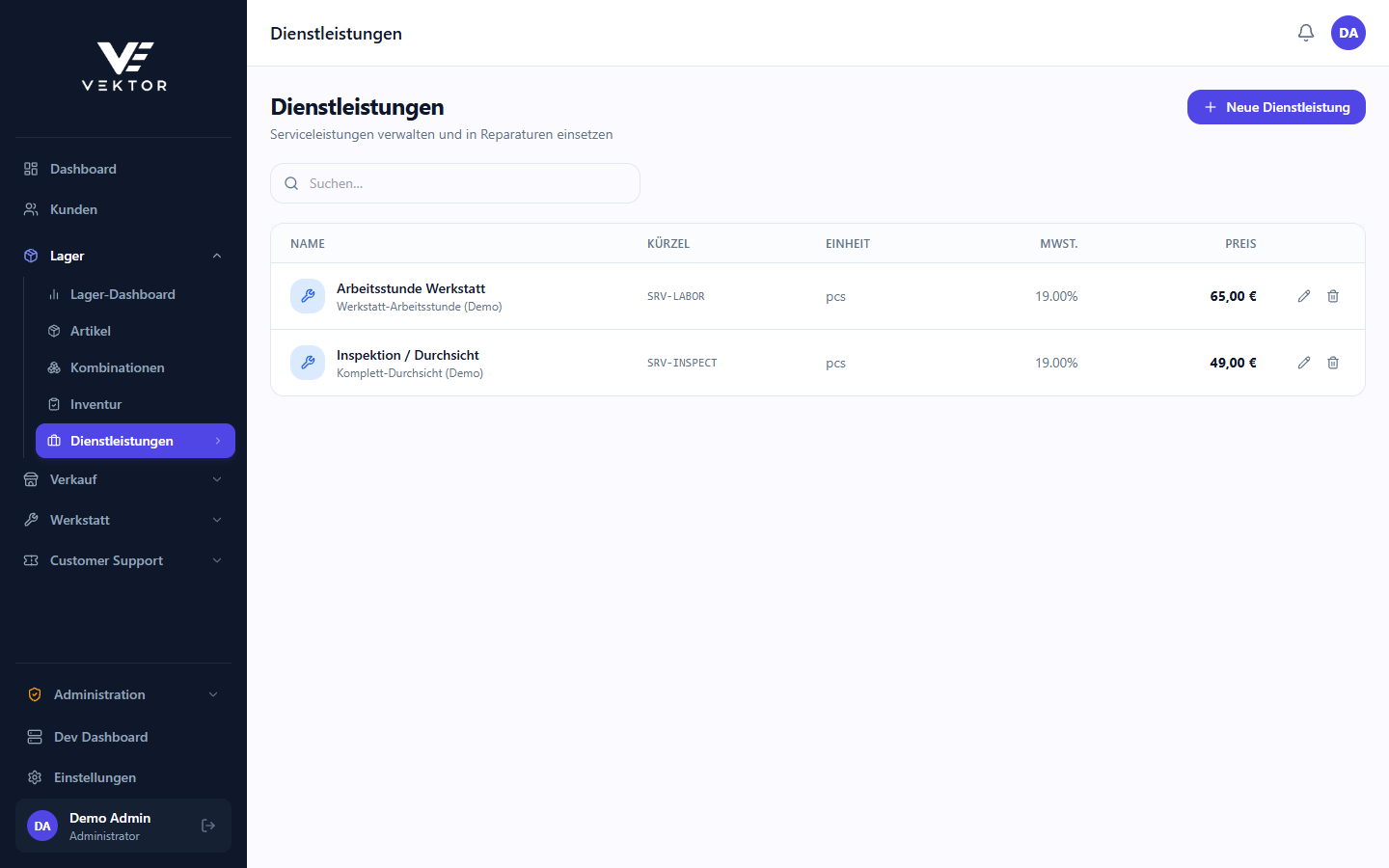This screenshot has width=1389, height=868.
Task: Click the SRV-LABOR code
Action: click(676, 296)
